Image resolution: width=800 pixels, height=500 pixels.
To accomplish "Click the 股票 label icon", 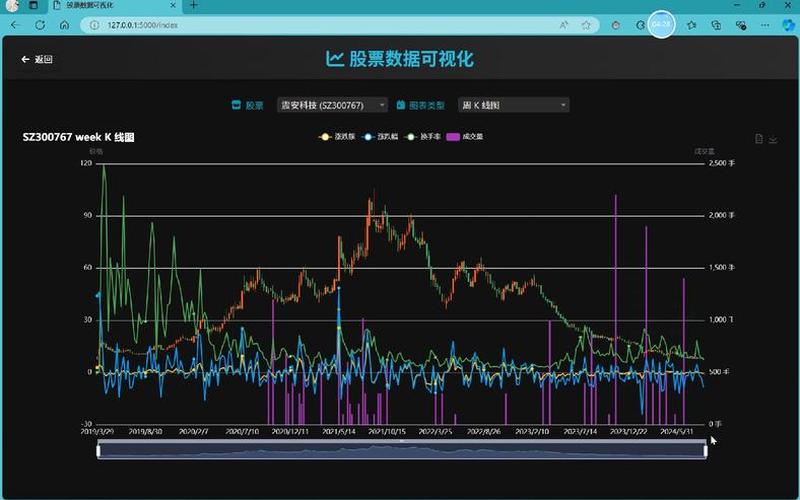I will click(236, 105).
